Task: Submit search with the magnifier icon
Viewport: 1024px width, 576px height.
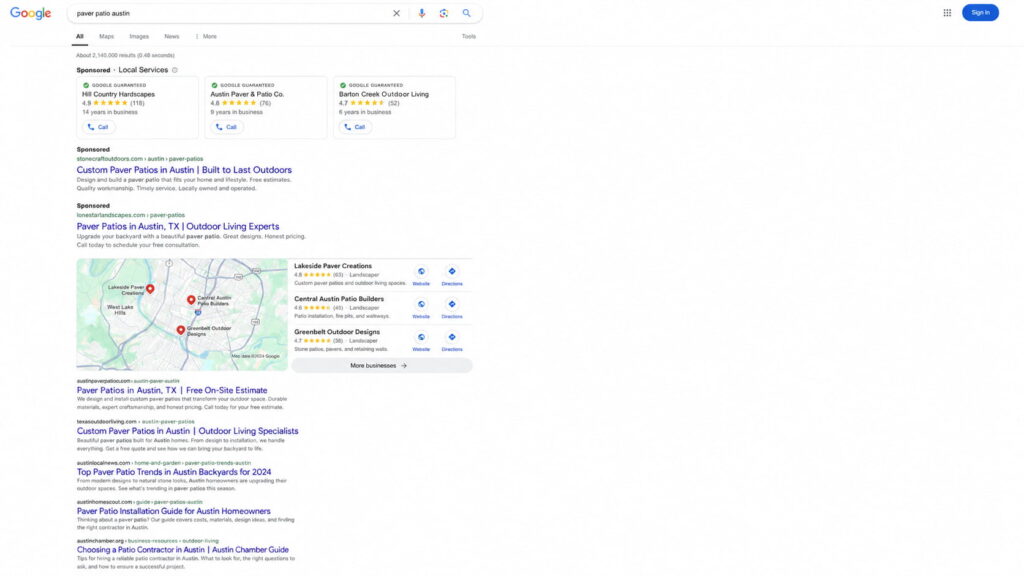Action: coord(466,13)
